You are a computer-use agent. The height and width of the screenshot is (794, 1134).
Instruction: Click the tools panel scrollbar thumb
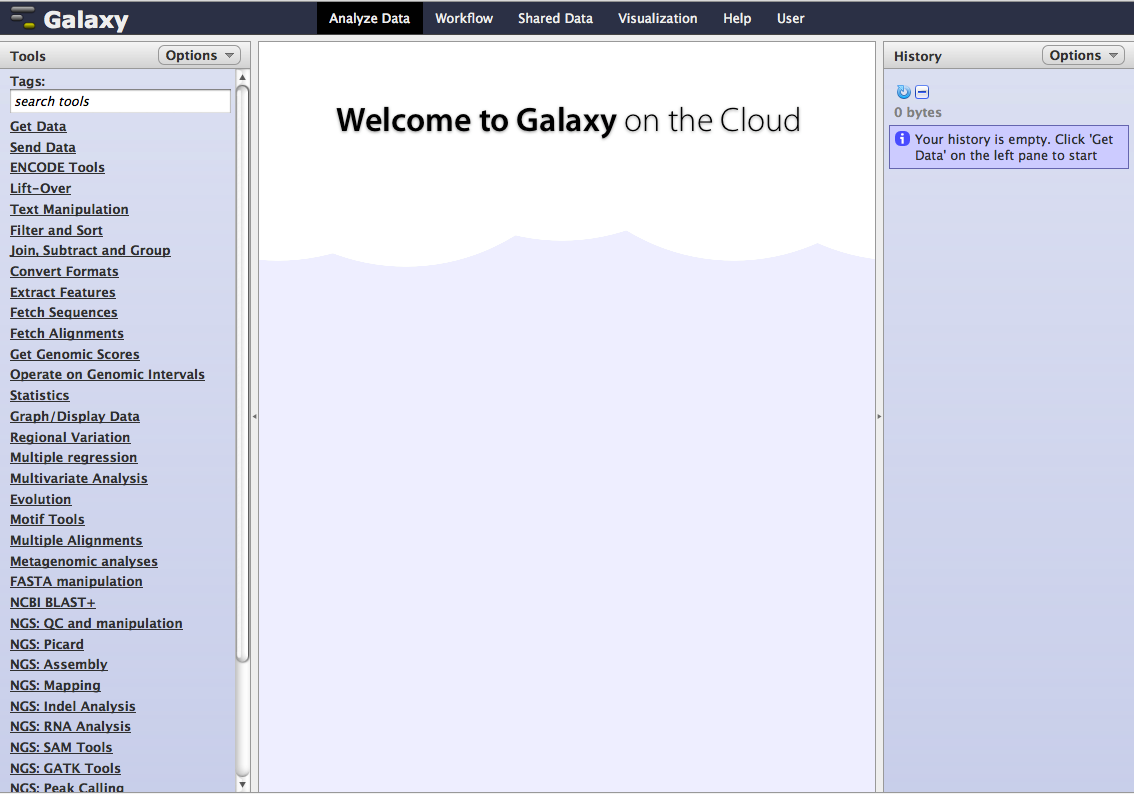point(242,373)
